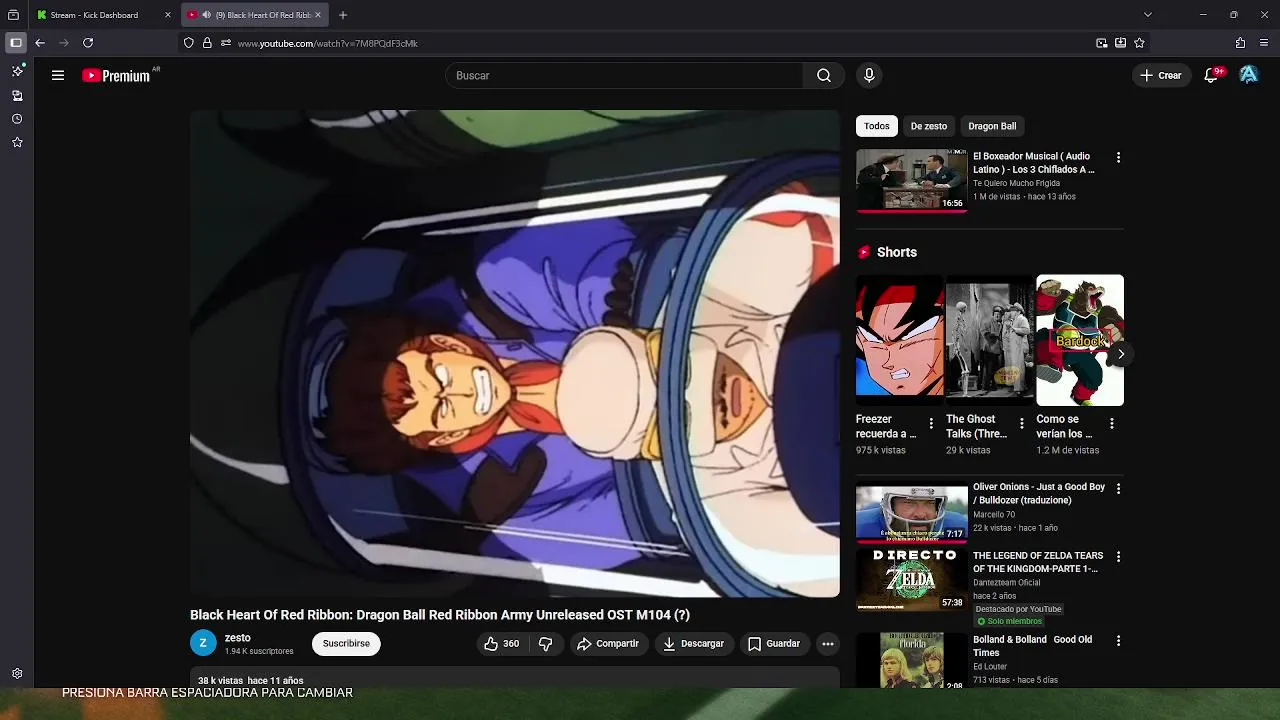Viewport: 1280px width, 720px height.
Task: Open sidebar settings gear
Action: (17, 674)
